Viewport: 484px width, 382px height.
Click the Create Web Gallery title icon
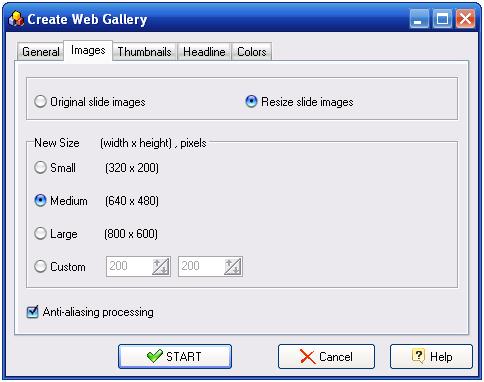(16, 19)
